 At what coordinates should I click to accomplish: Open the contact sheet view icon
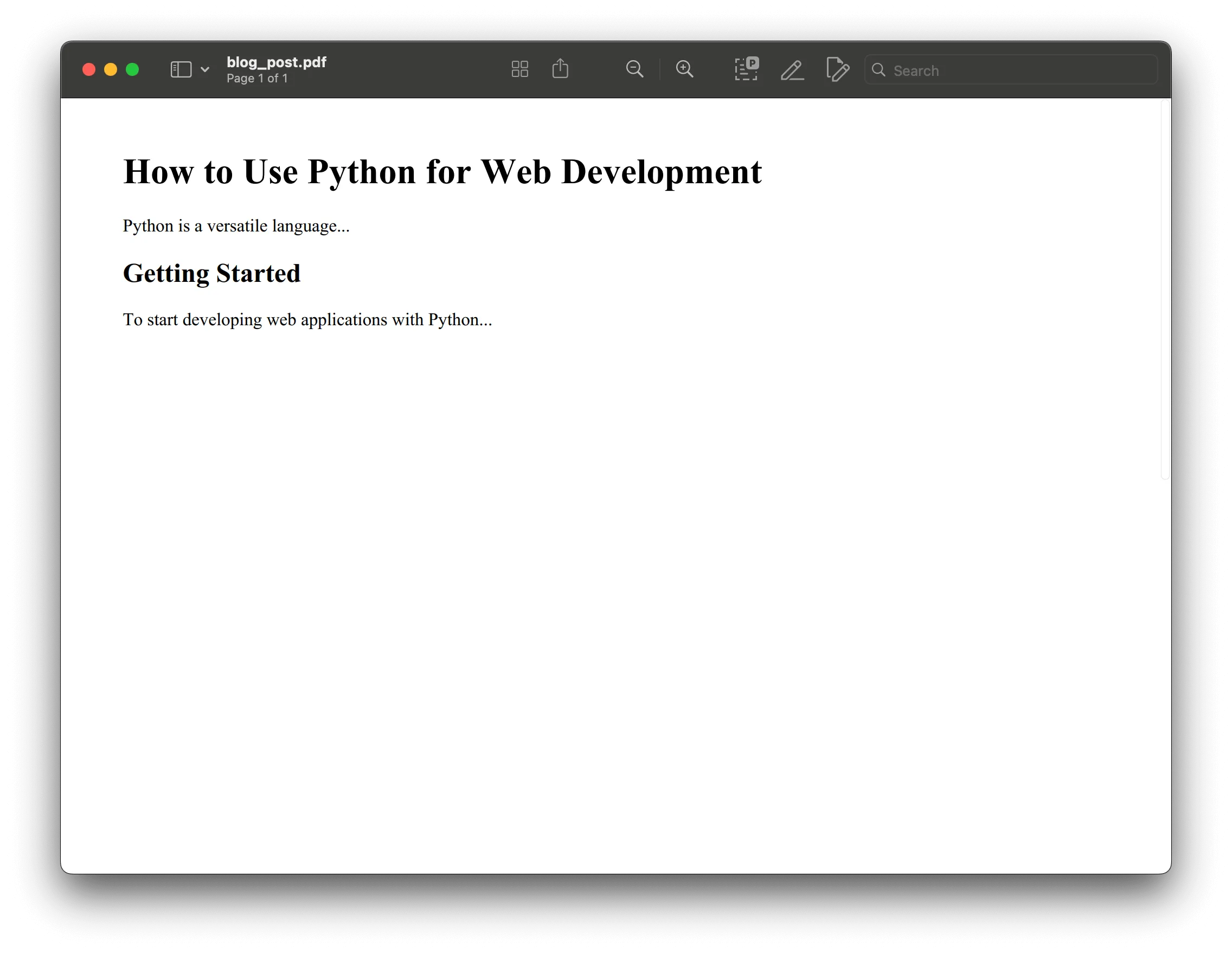pyautogui.click(x=519, y=69)
